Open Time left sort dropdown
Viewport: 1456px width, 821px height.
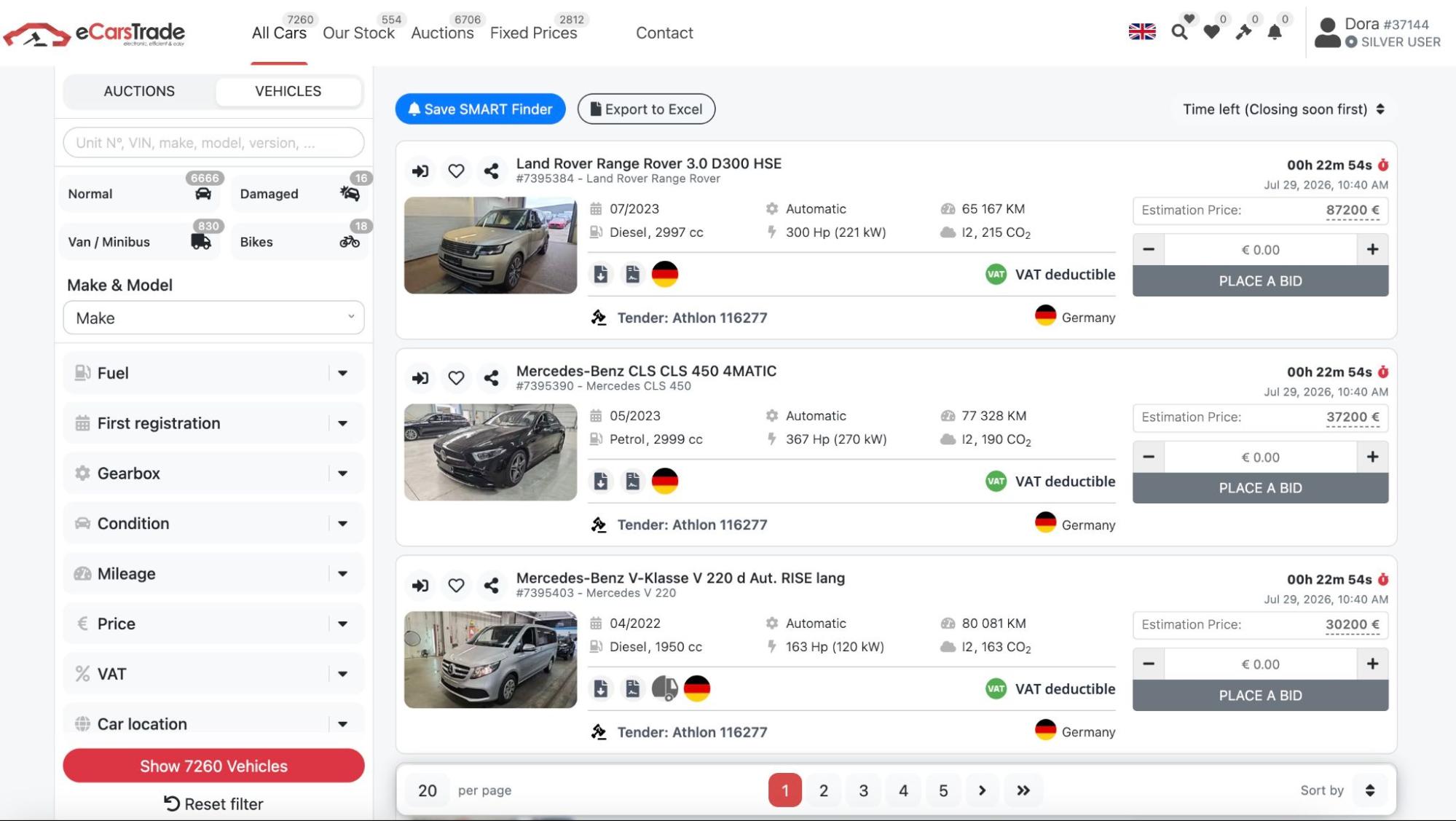(1283, 109)
